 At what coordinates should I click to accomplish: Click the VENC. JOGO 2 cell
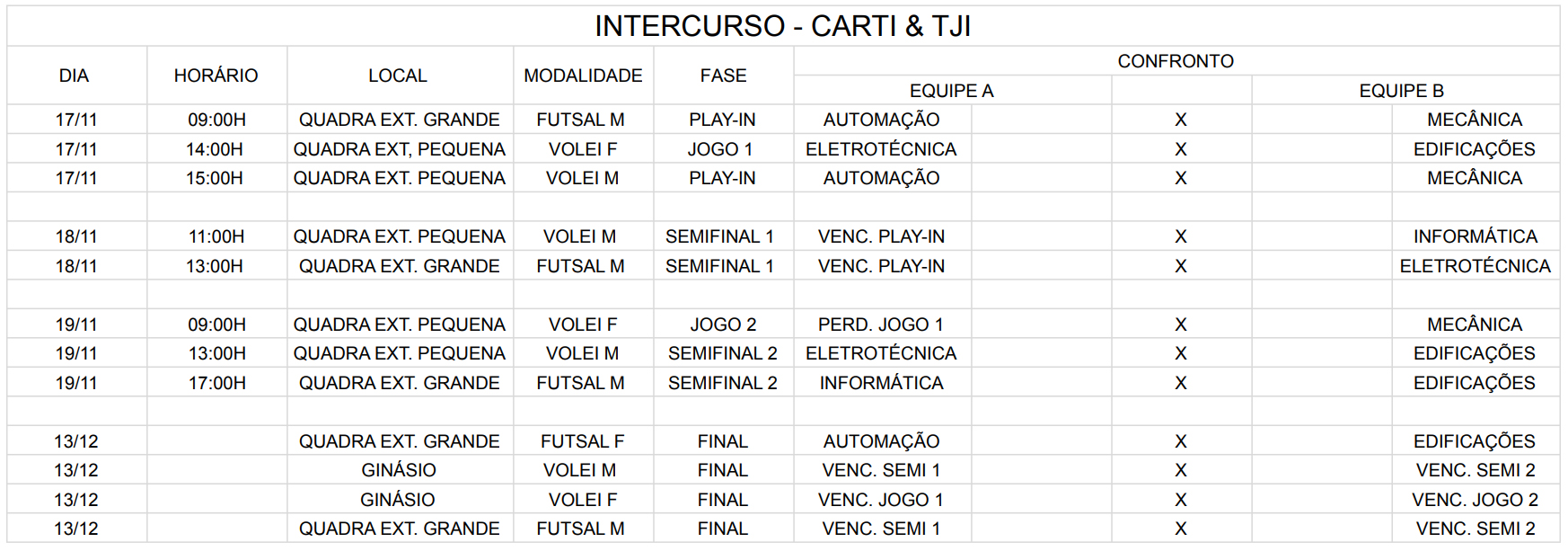coord(1475,500)
